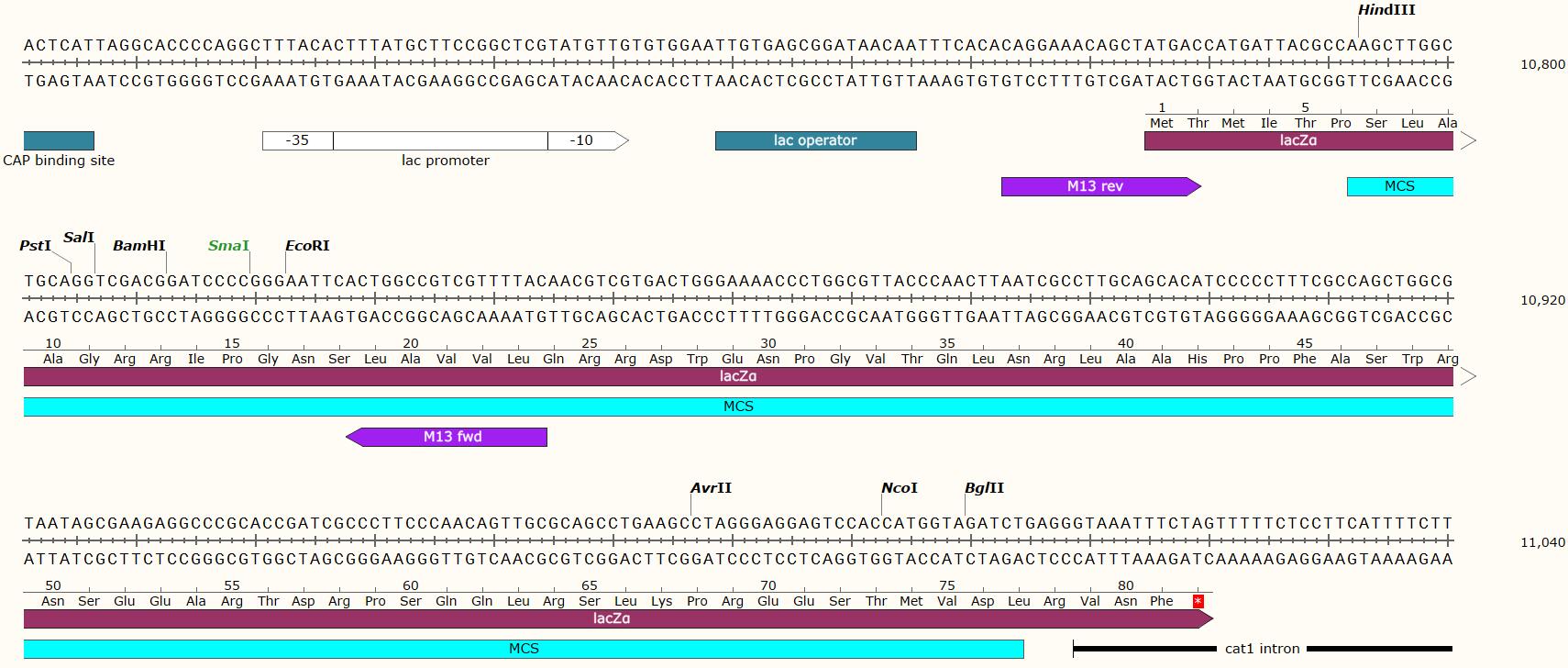Image resolution: width=1568 pixels, height=668 pixels.
Task: Select the lacZα bar ending at stop codon
Action: click(x=612, y=618)
